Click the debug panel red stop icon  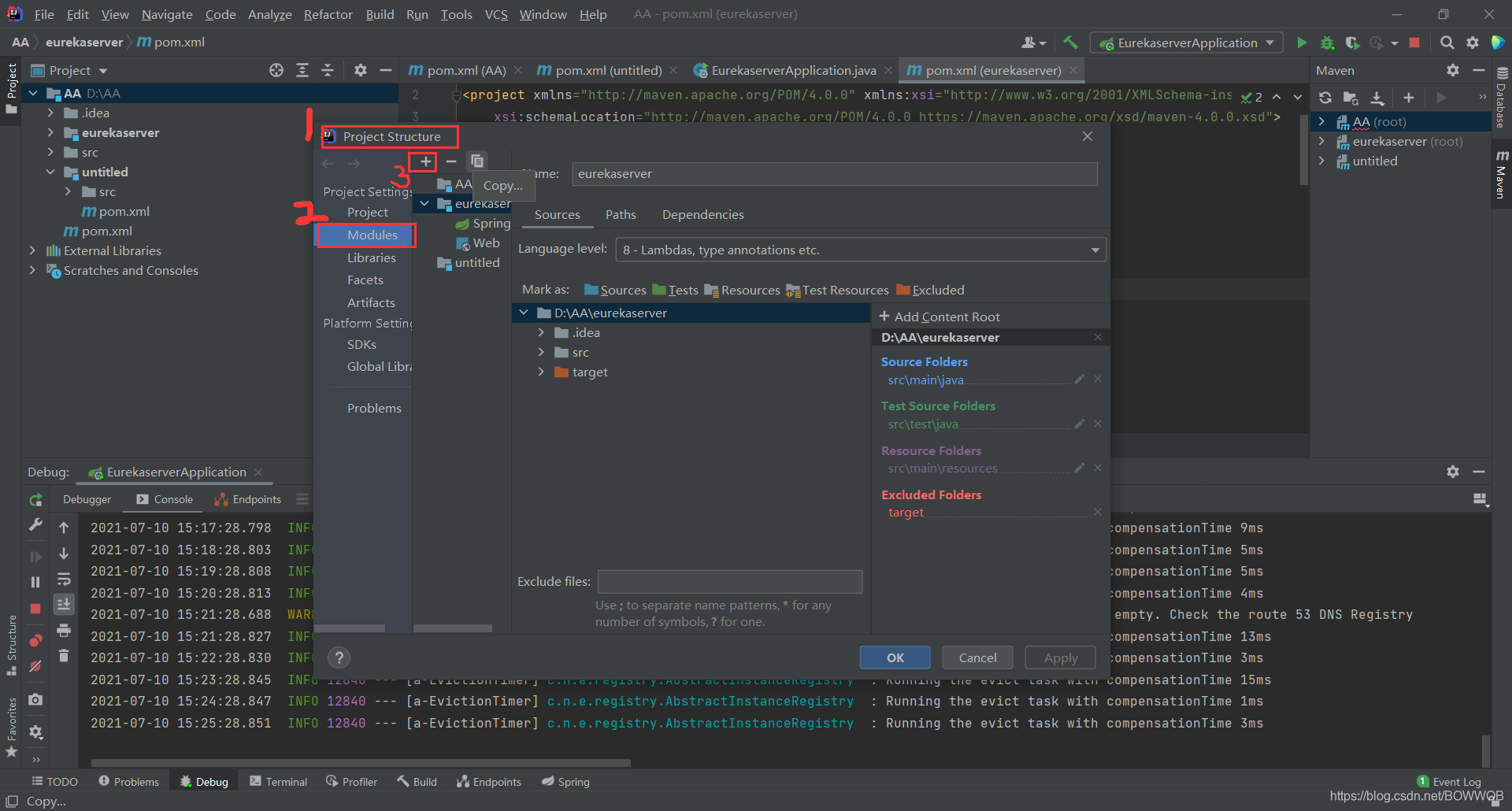click(x=35, y=609)
